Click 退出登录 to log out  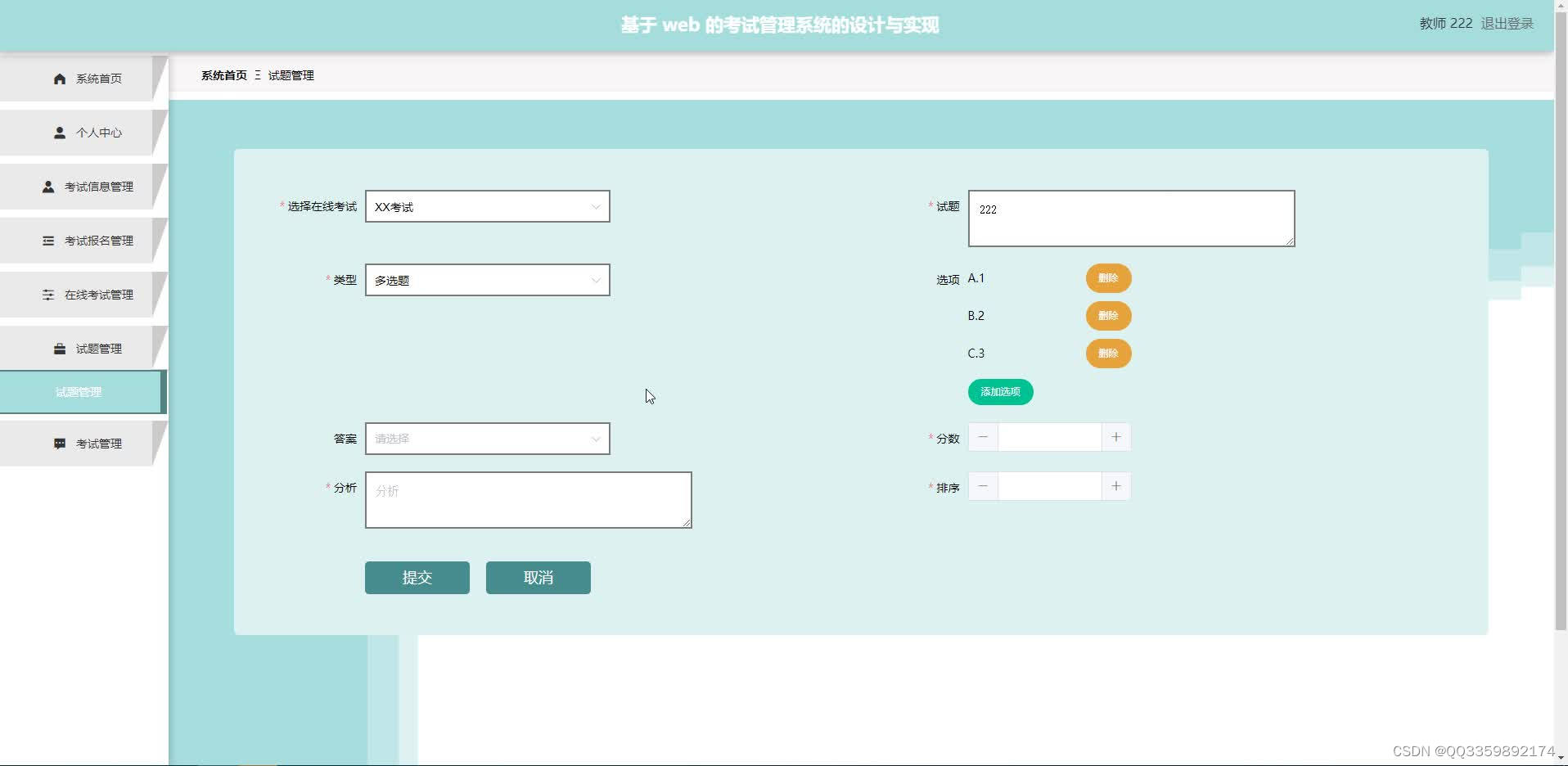(1507, 24)
